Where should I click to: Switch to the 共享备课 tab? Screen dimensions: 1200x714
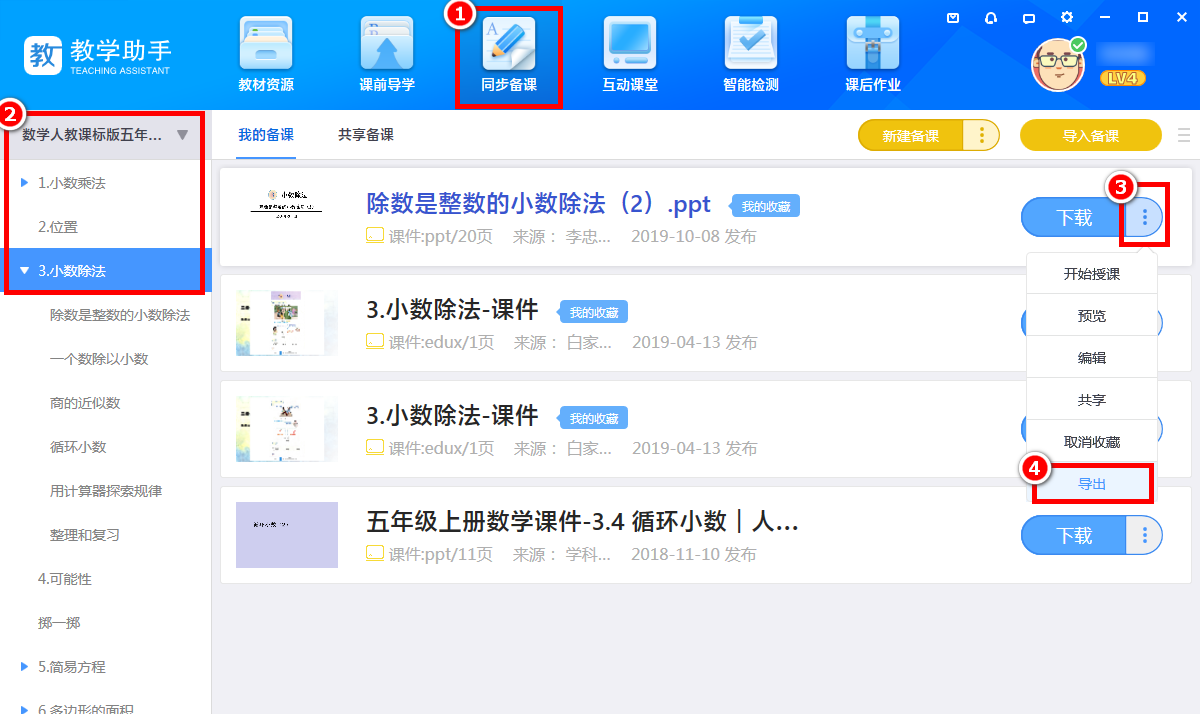point(366,135)
